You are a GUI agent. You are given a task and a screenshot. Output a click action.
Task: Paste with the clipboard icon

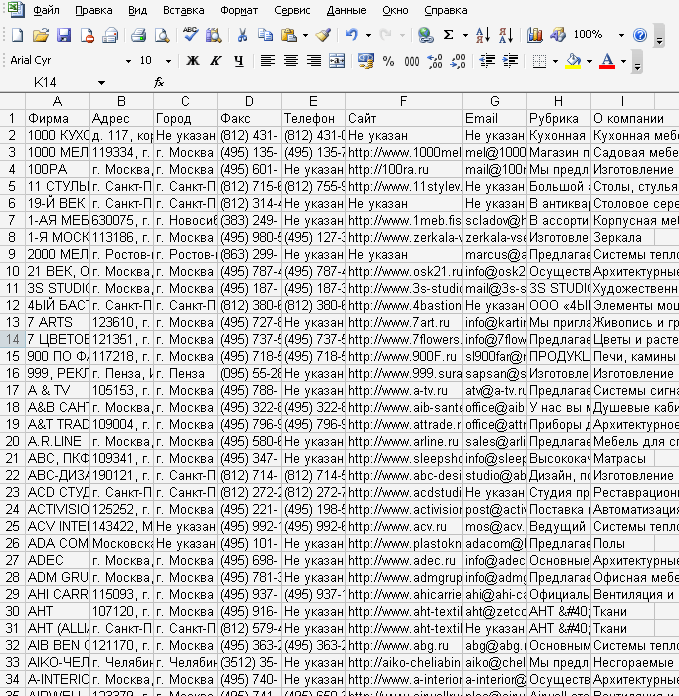pyautogui.click(x=289, y=35)
